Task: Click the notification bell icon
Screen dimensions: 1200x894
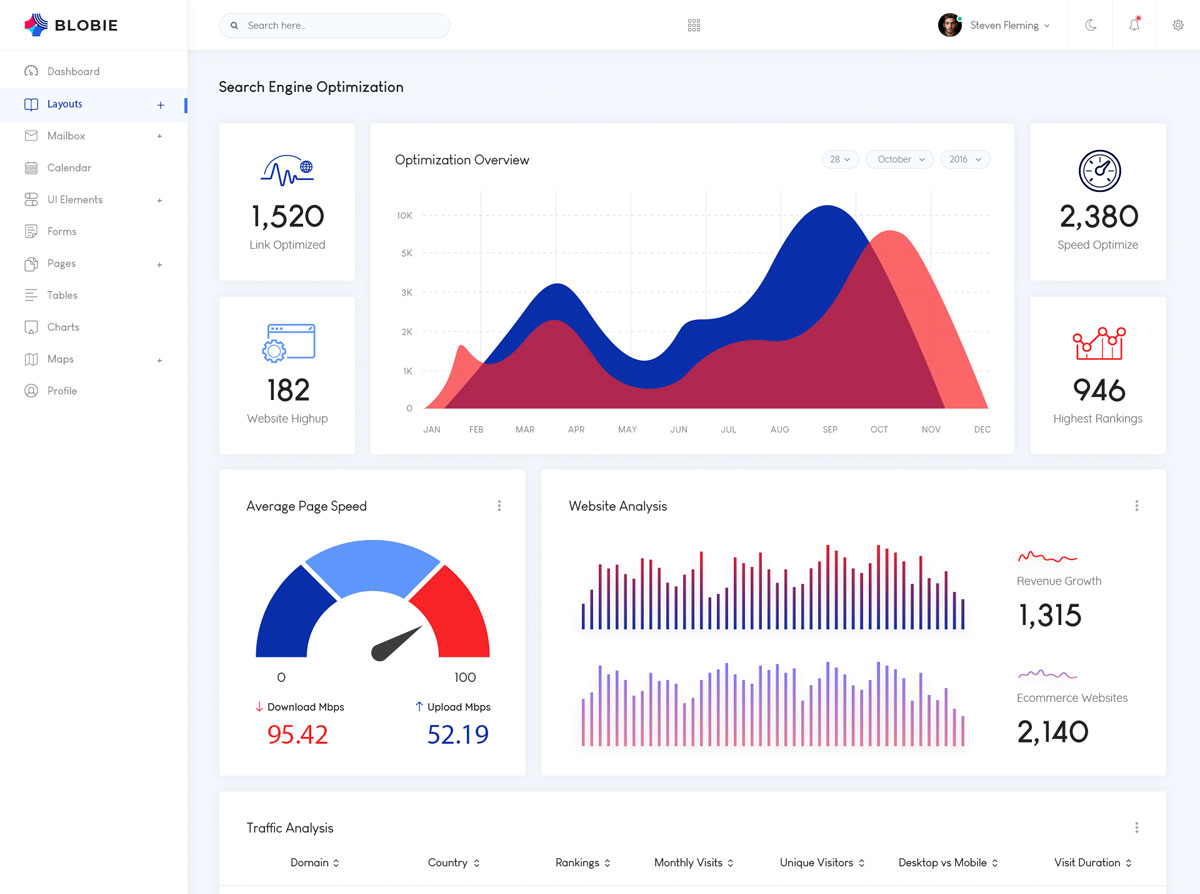Action: click(1134, 25)
